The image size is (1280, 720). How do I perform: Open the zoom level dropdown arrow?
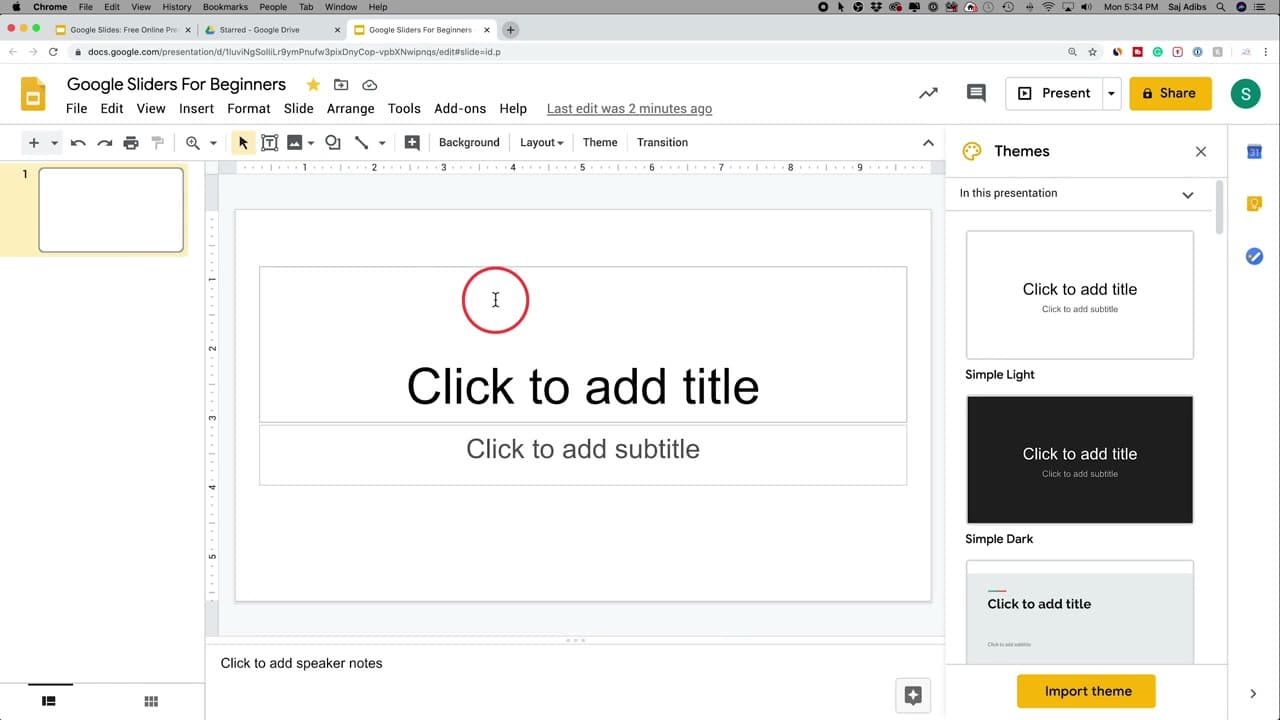[213, 143]
